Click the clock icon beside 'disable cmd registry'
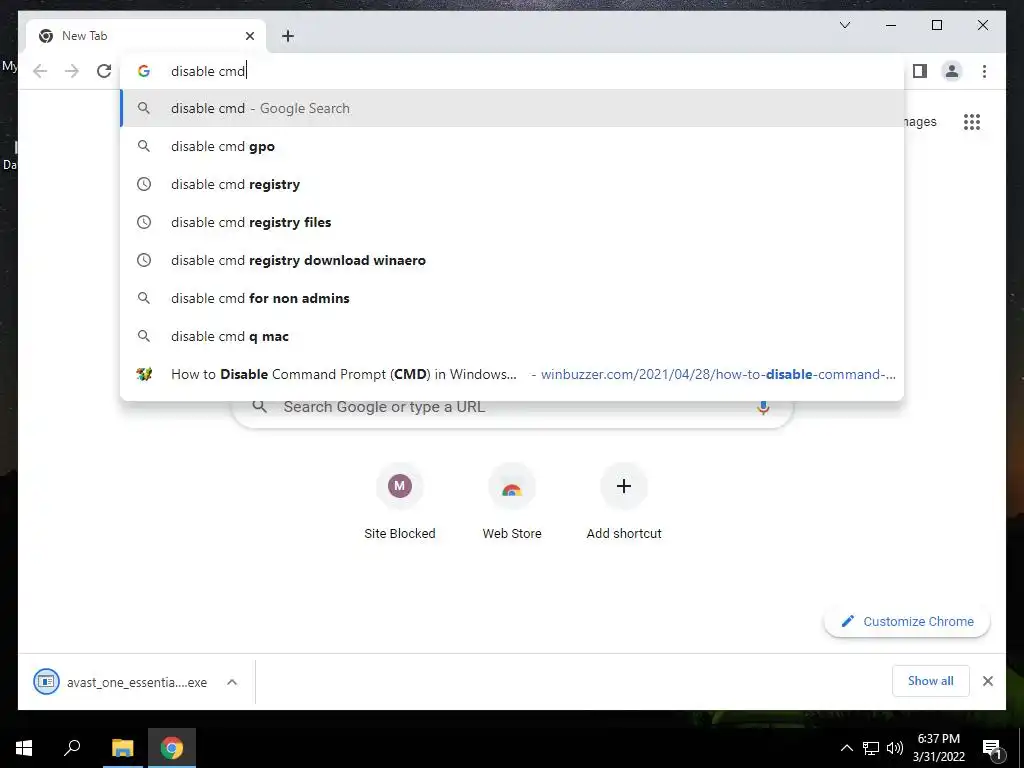The width and height of the screenshot is (1024, 768). [x=144, y=184]
